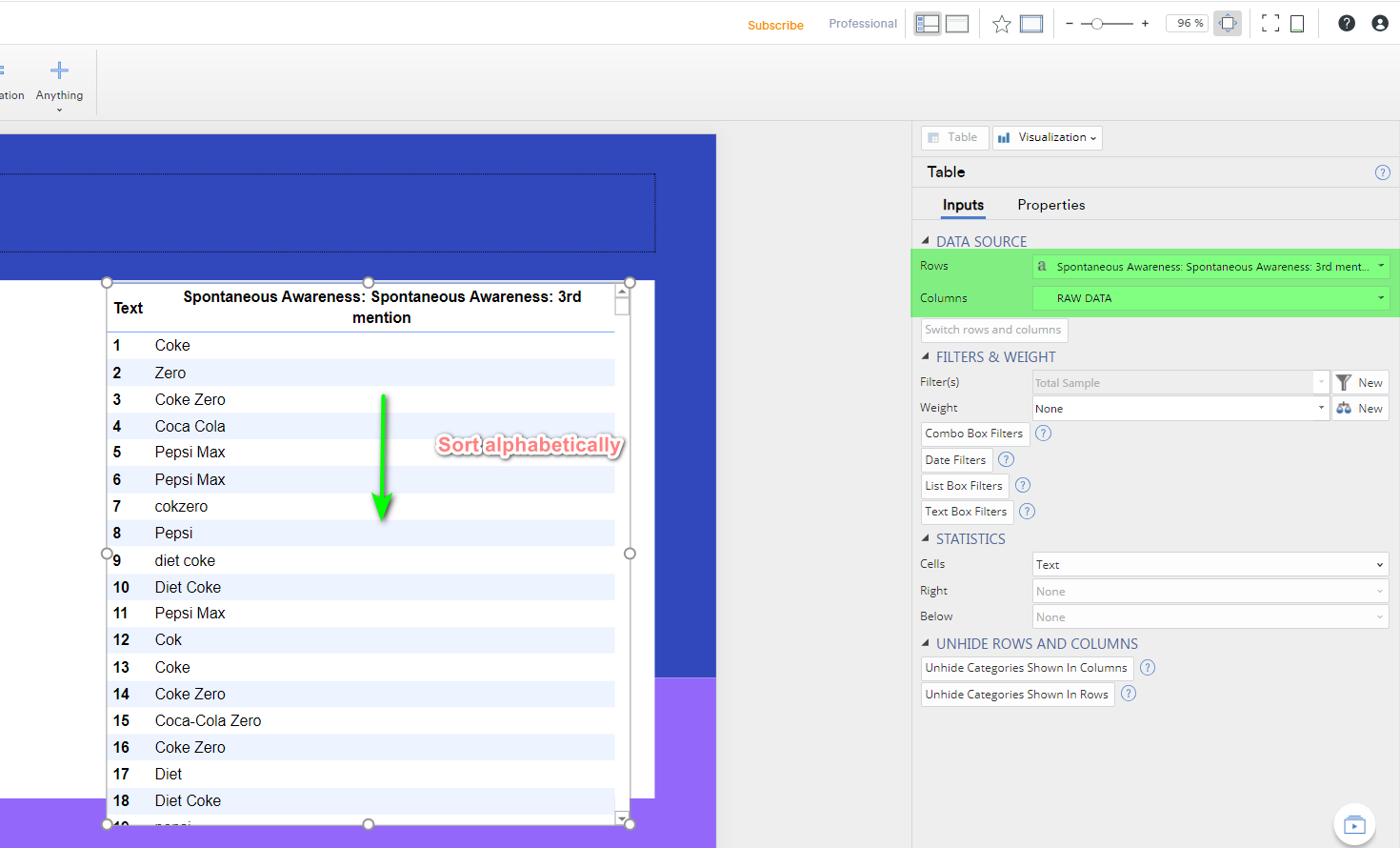Select the 'Coca-Cola Zero' cell
Screen dimensions: 1400x848
208,720
